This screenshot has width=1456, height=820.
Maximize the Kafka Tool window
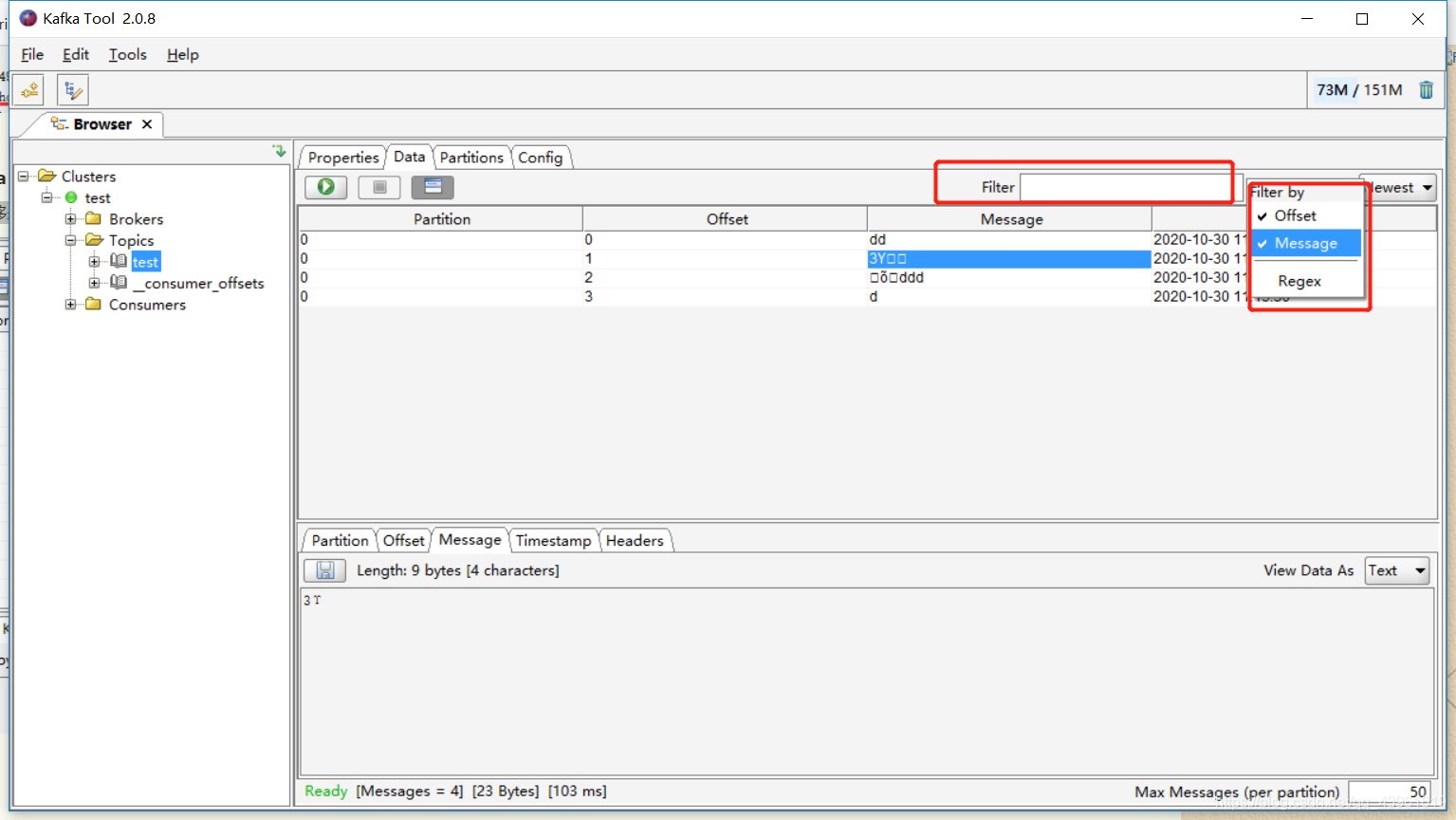point(1362,19)
